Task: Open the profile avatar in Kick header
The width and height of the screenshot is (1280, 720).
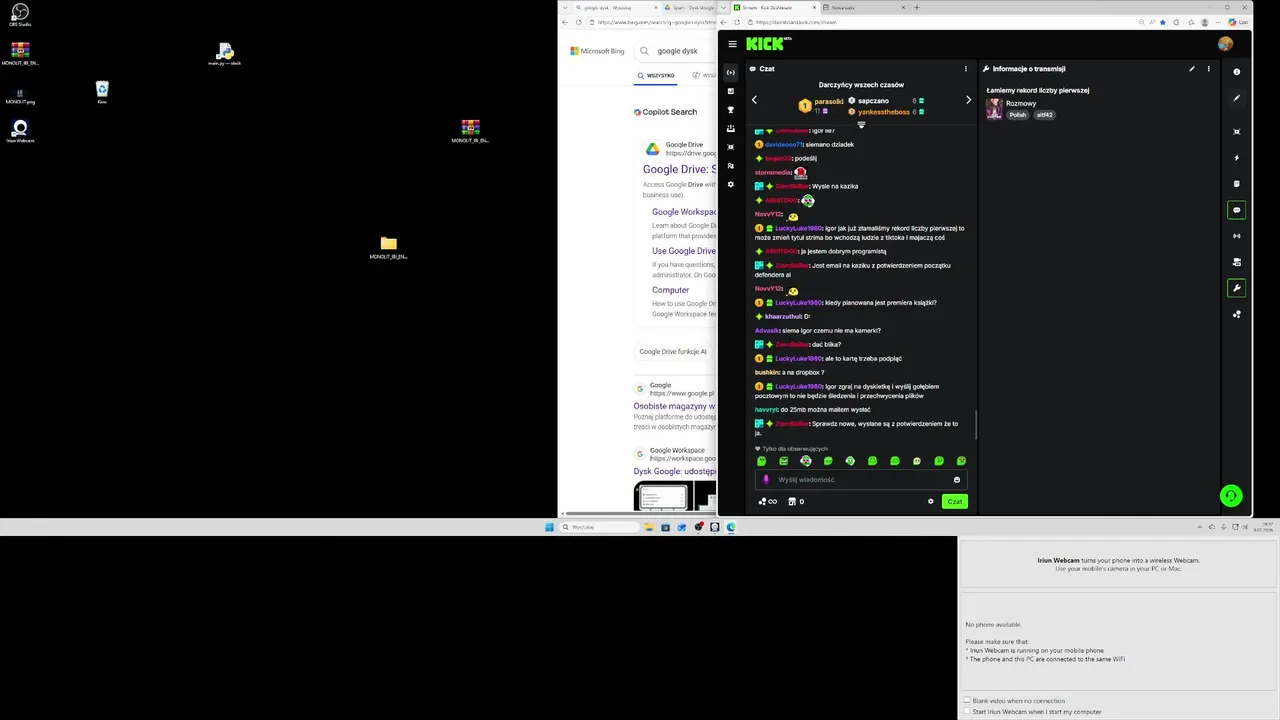Action: coord(1225,44)
